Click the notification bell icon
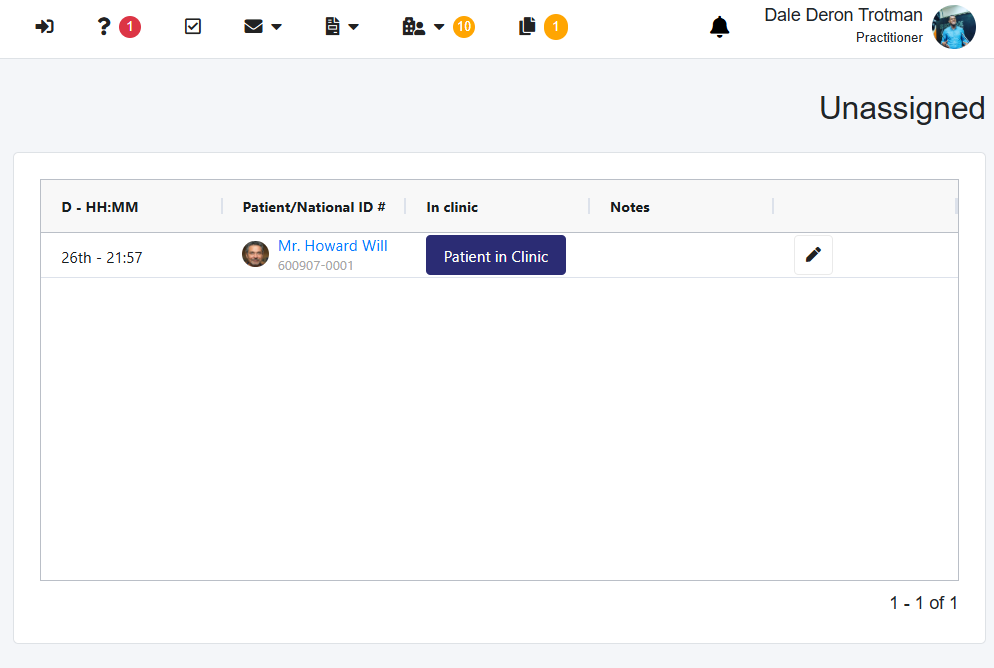This screenshot has height=668, width=994. 719,27
